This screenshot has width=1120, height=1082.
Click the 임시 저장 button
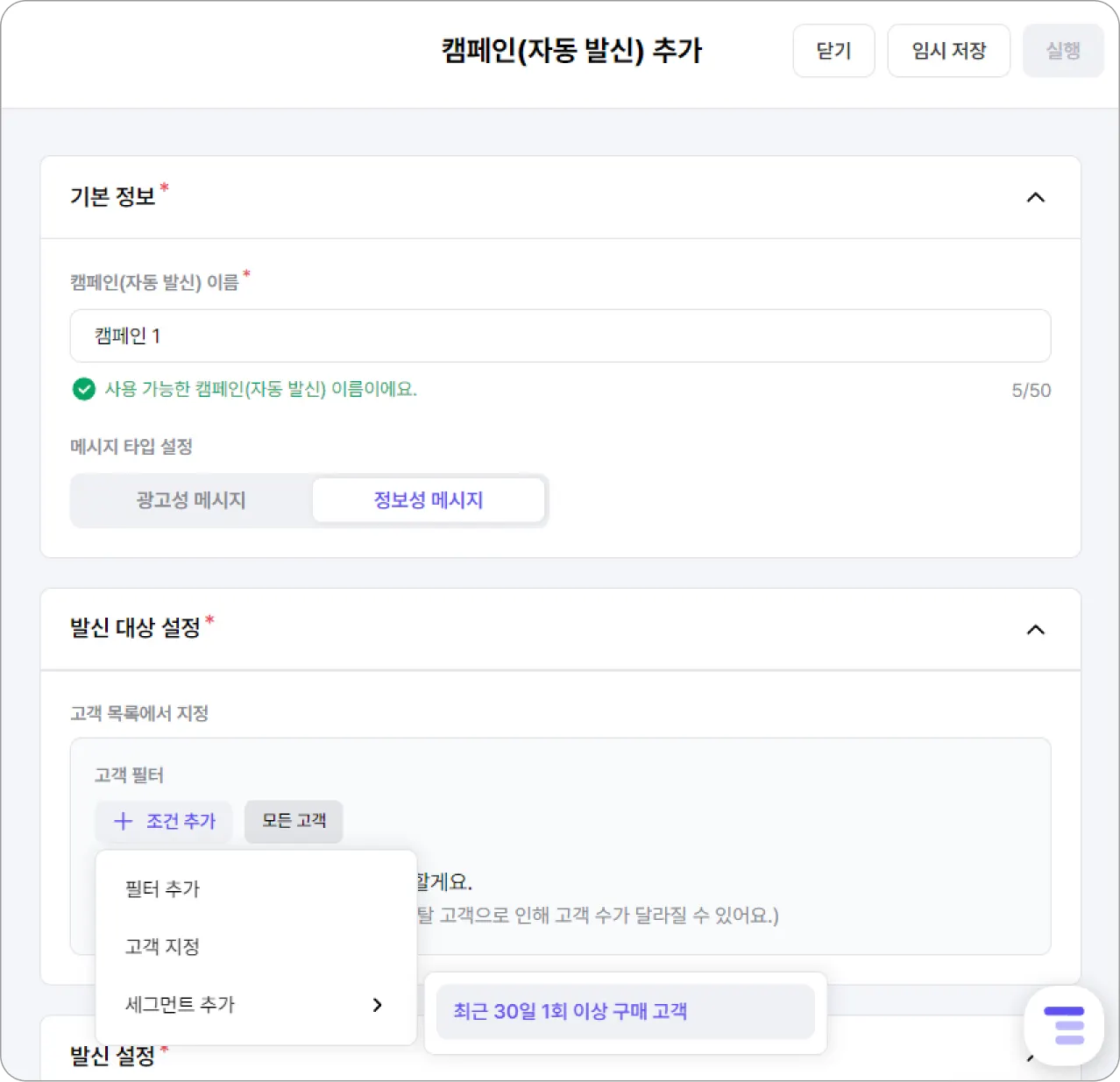click(x=948, y=51)
